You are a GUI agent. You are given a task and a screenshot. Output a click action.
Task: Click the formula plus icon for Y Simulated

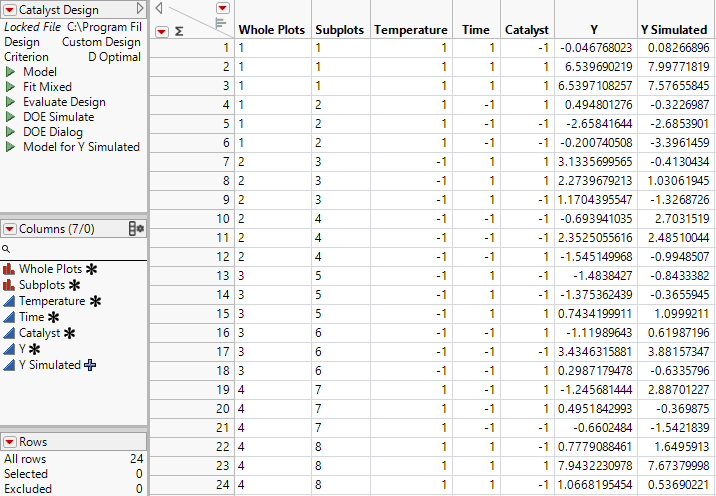coord(90,365)
